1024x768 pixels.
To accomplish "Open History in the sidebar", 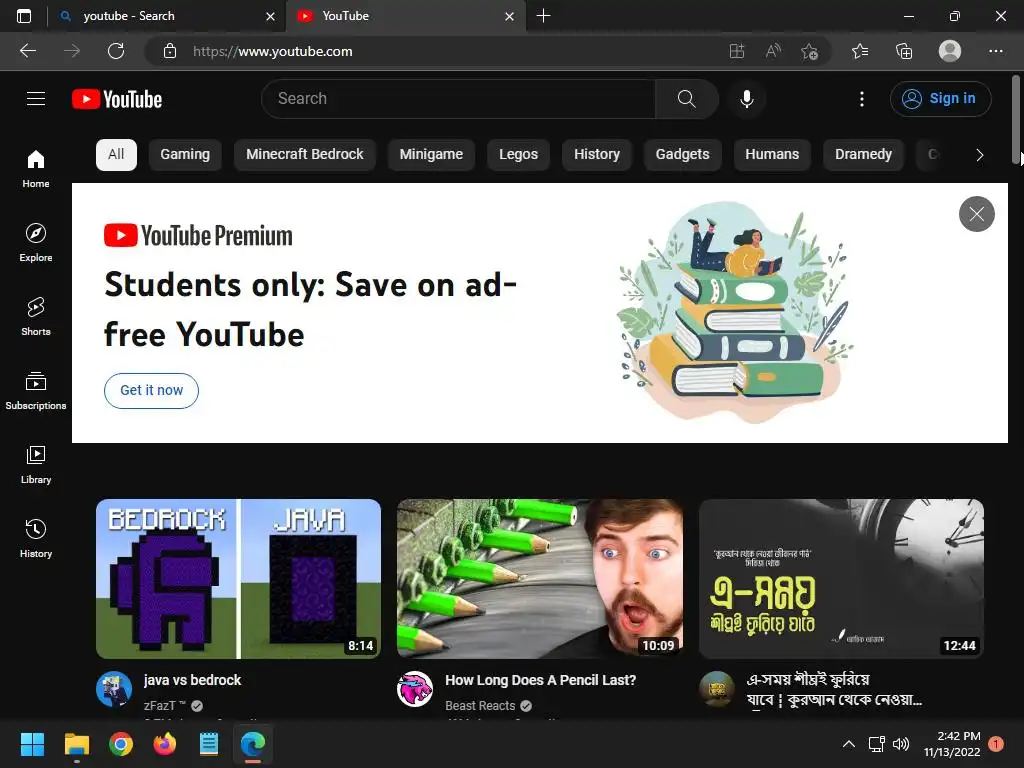I will (x=36, y=538).
